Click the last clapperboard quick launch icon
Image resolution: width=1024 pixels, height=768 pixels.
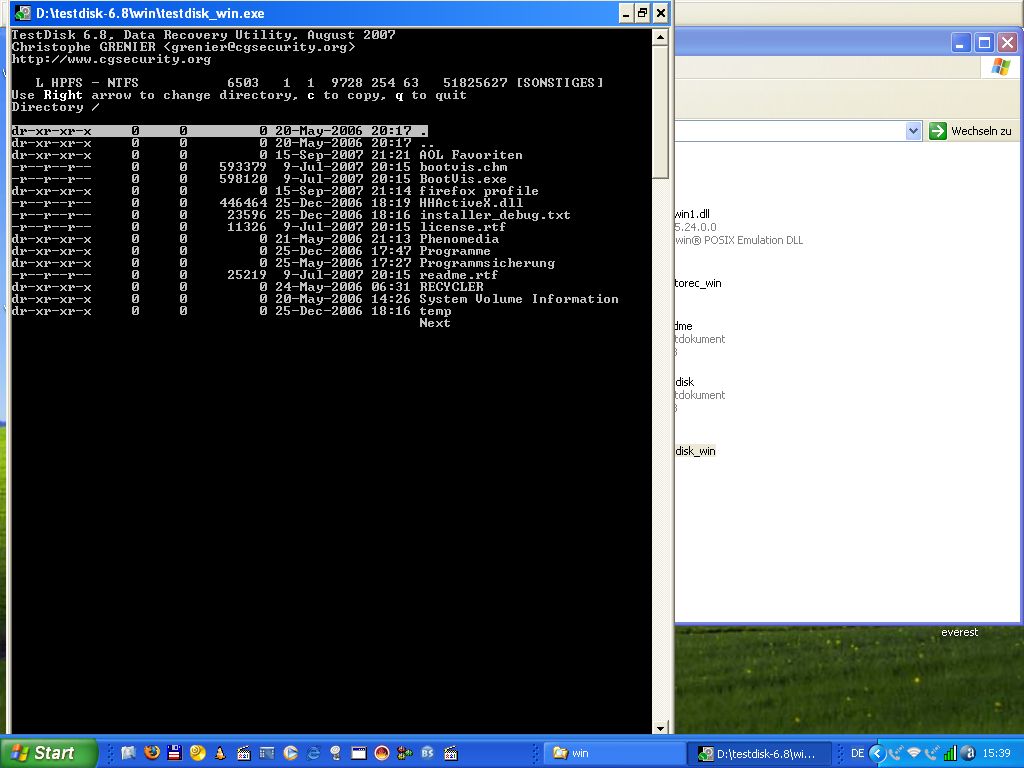tap(451, 753)
